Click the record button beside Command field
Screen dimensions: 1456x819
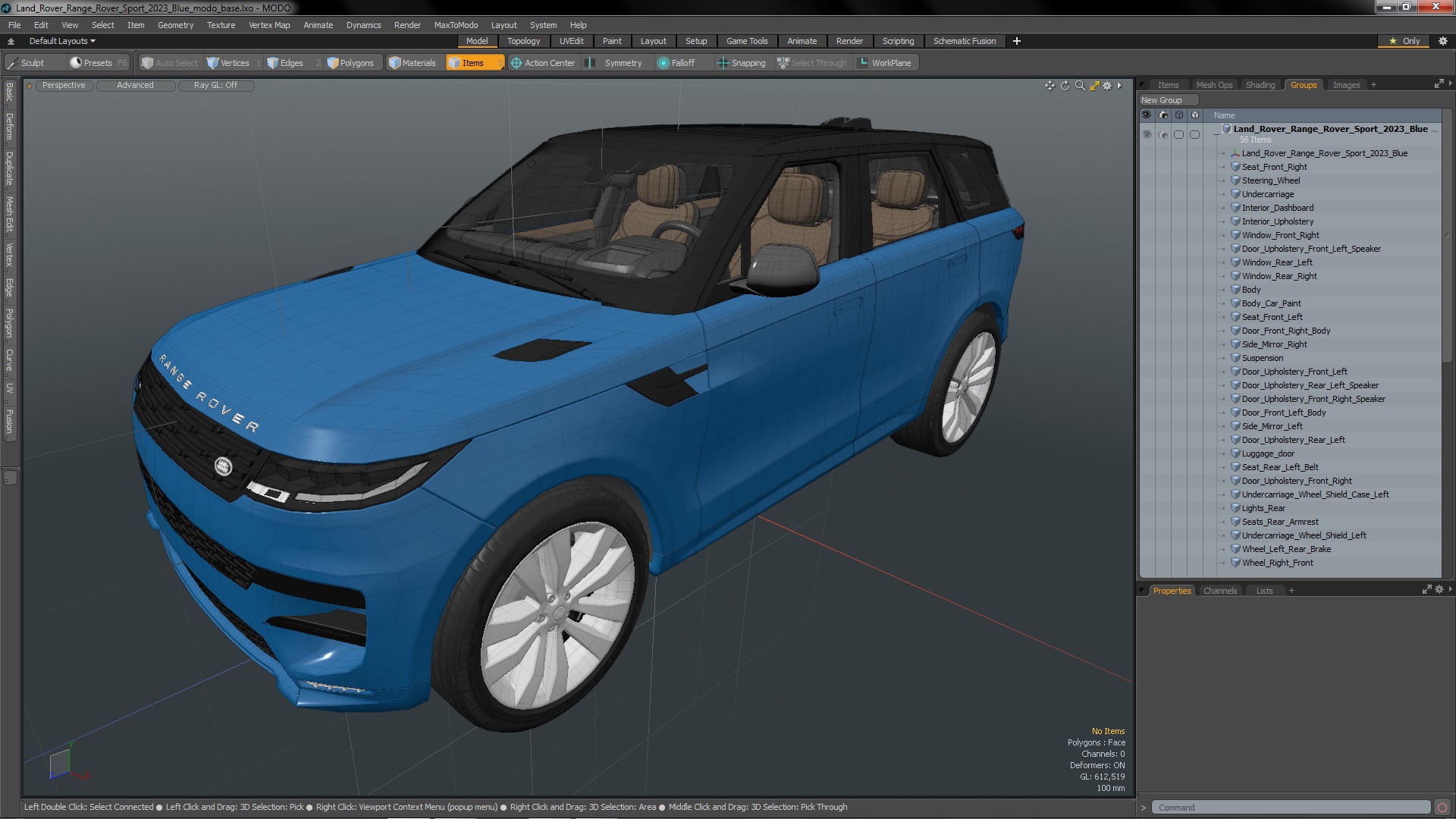click(1442, 808)
